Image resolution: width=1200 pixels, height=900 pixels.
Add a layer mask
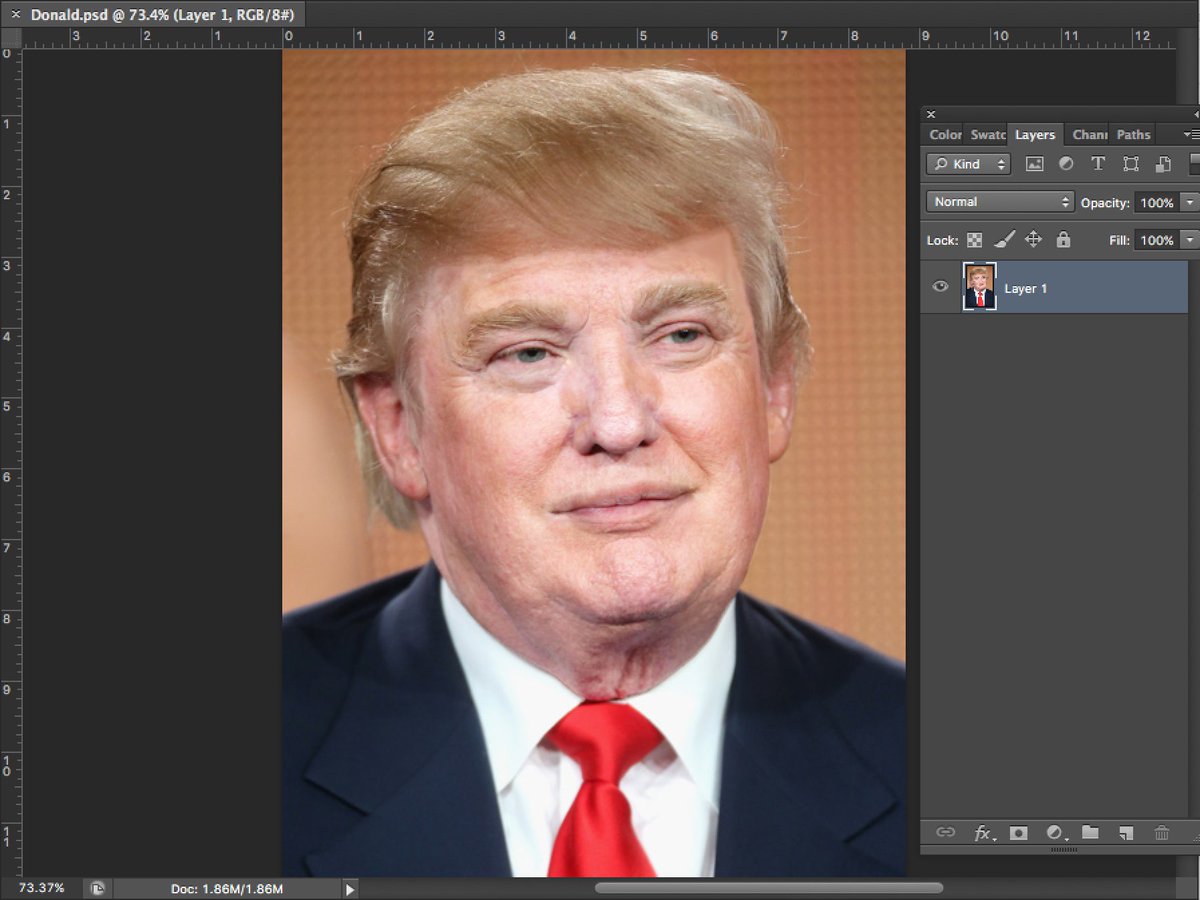coord(1018,832)
